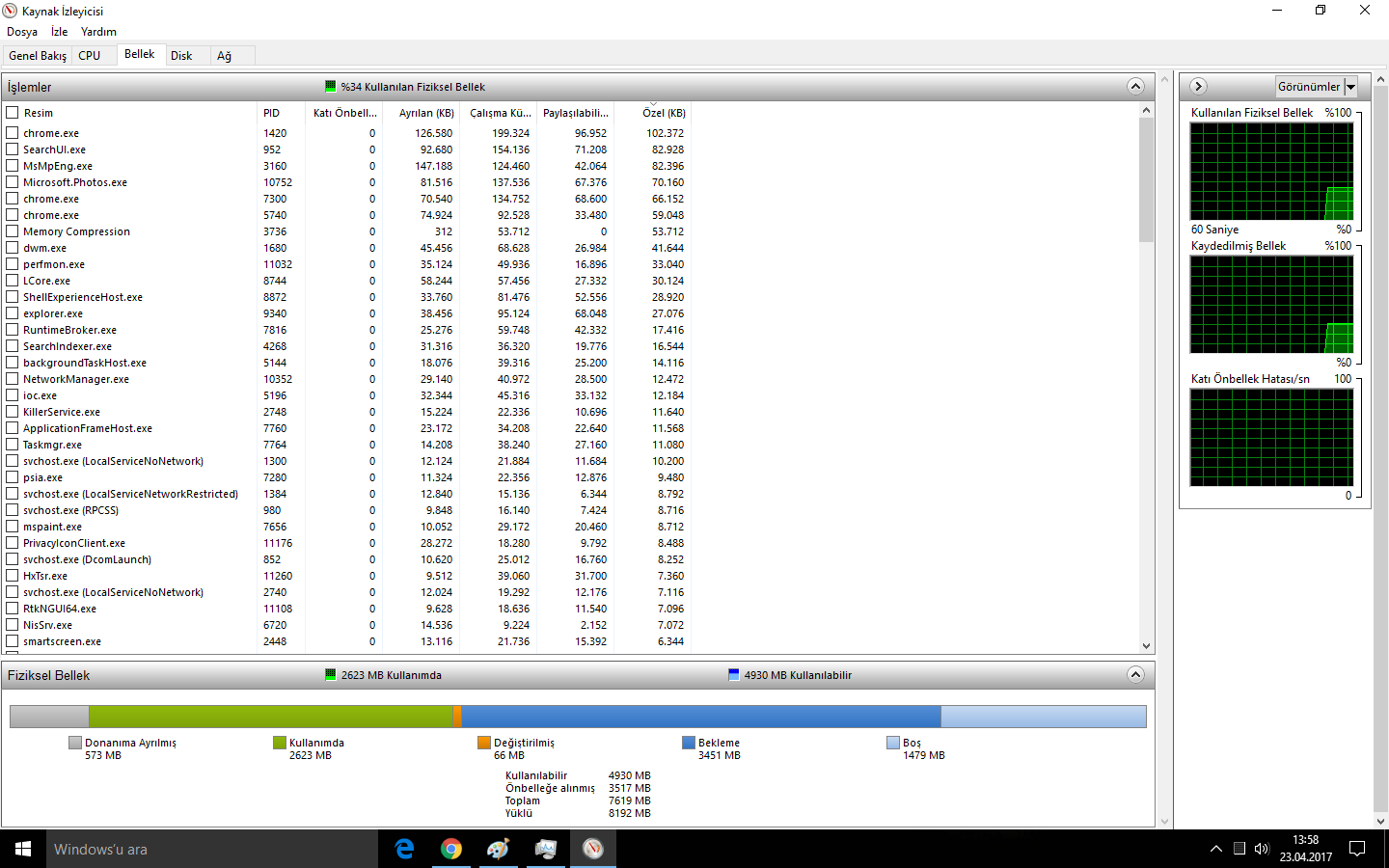This screenshot has width=1389, height=868.
Task: Check the dwm.exe process checkbox
Action: (13, 248)
